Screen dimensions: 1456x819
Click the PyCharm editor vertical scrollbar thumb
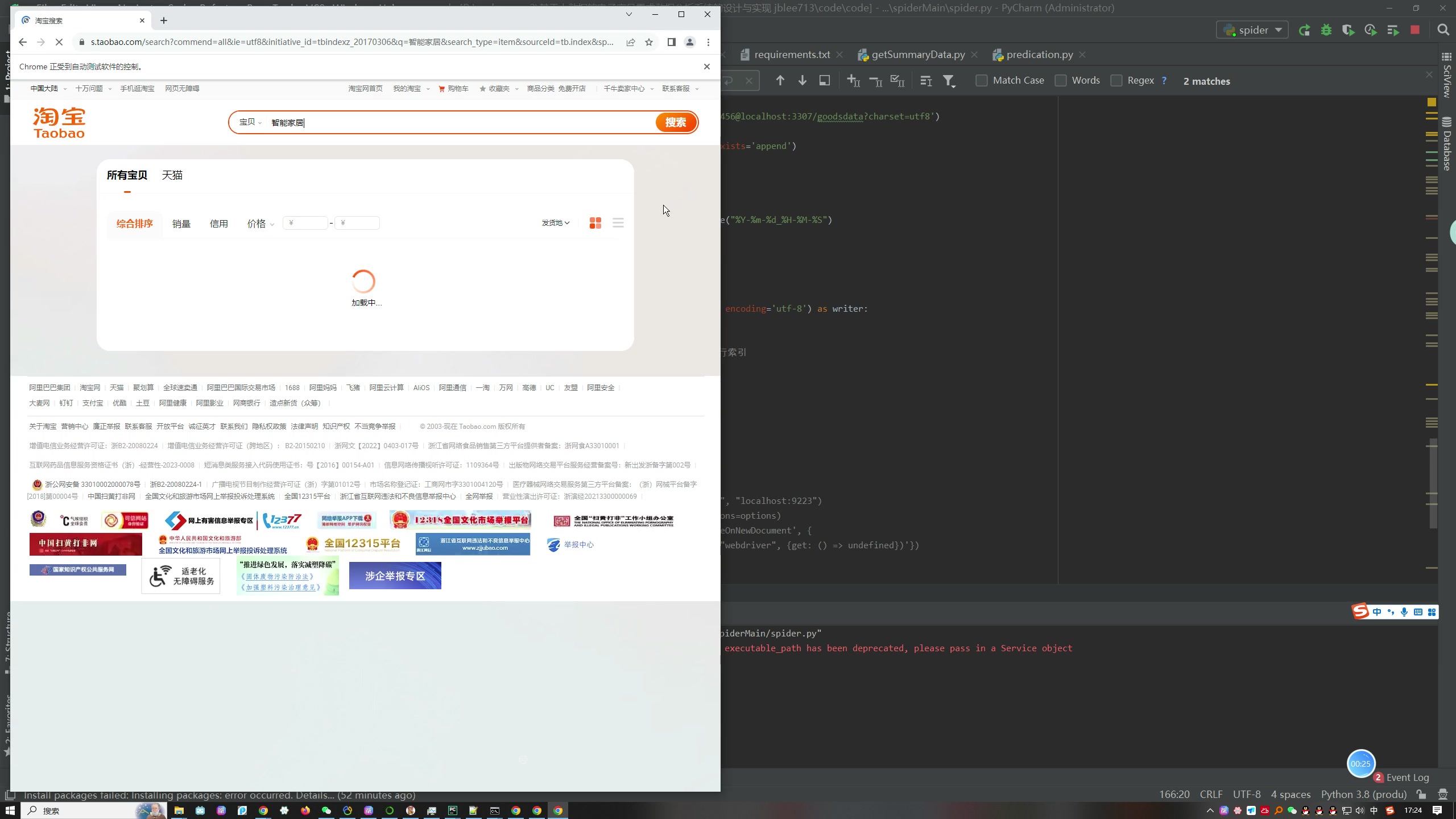1433,483
